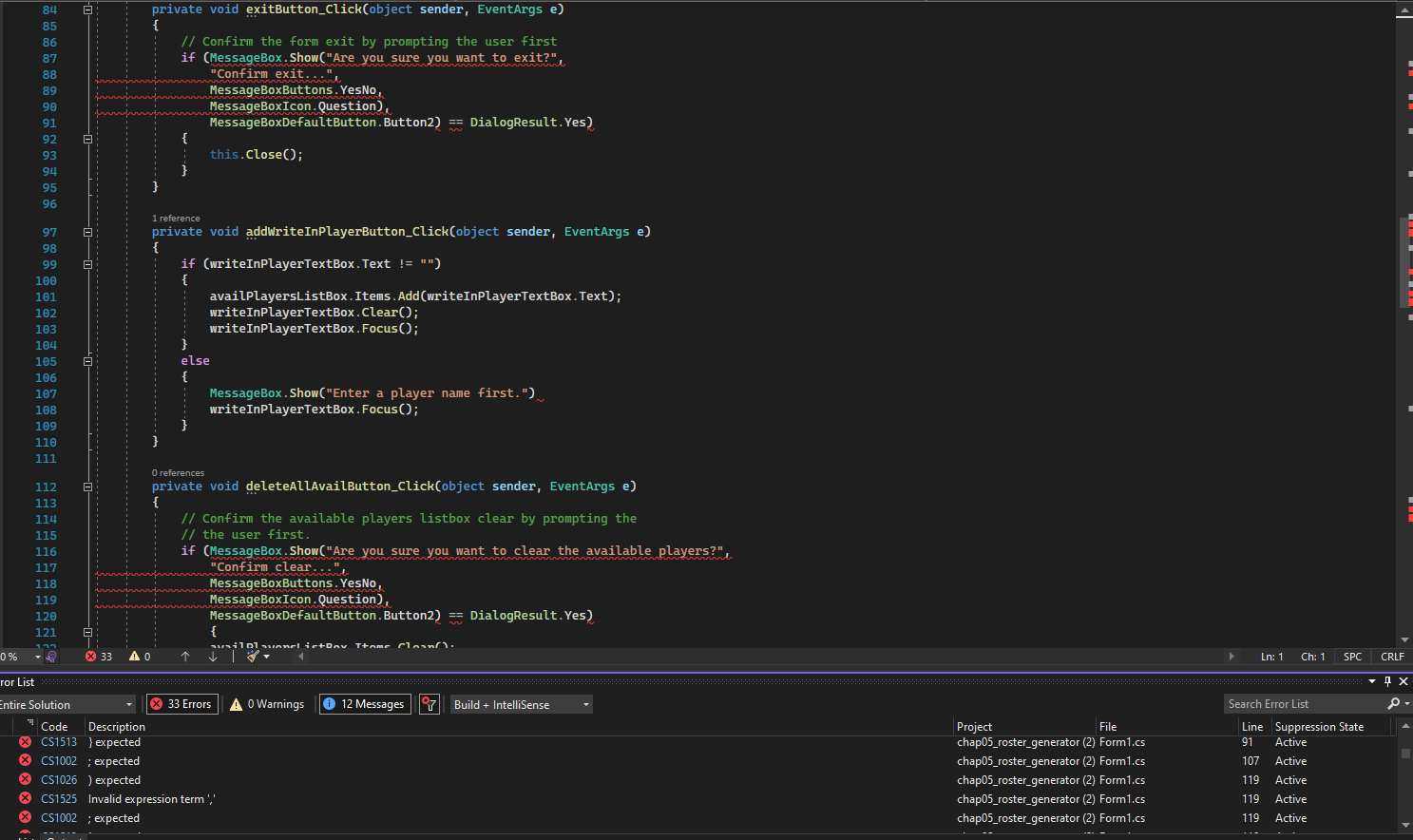Click the 1 reference CodeLens link
The image size is (1413, 840).
(176, 219)
